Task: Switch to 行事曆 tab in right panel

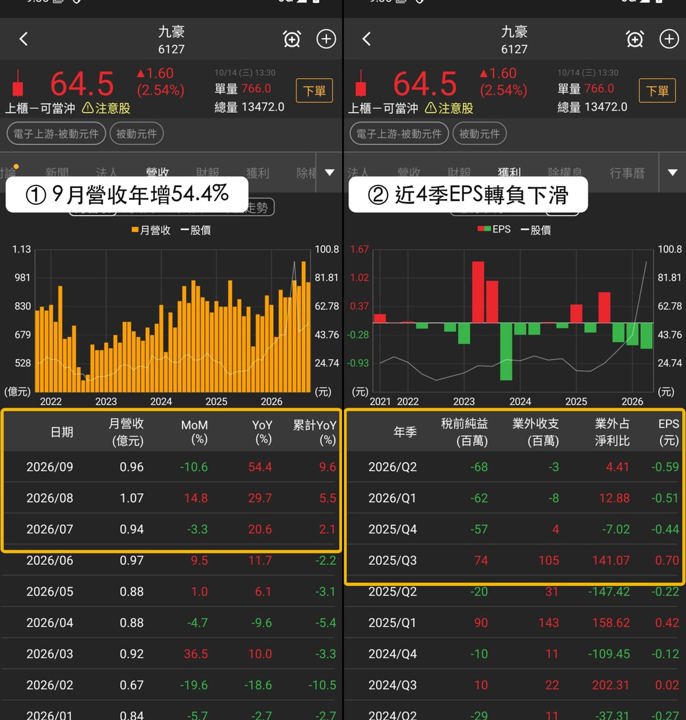Action: 627,173
